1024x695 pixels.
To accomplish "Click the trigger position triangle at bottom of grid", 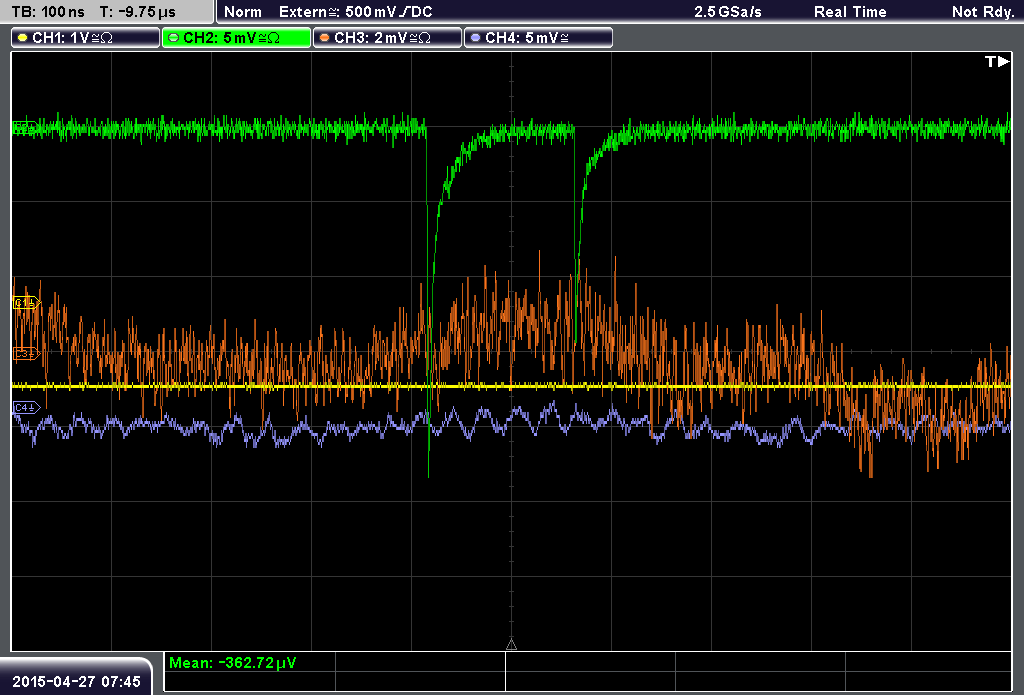I will (511, 645).
